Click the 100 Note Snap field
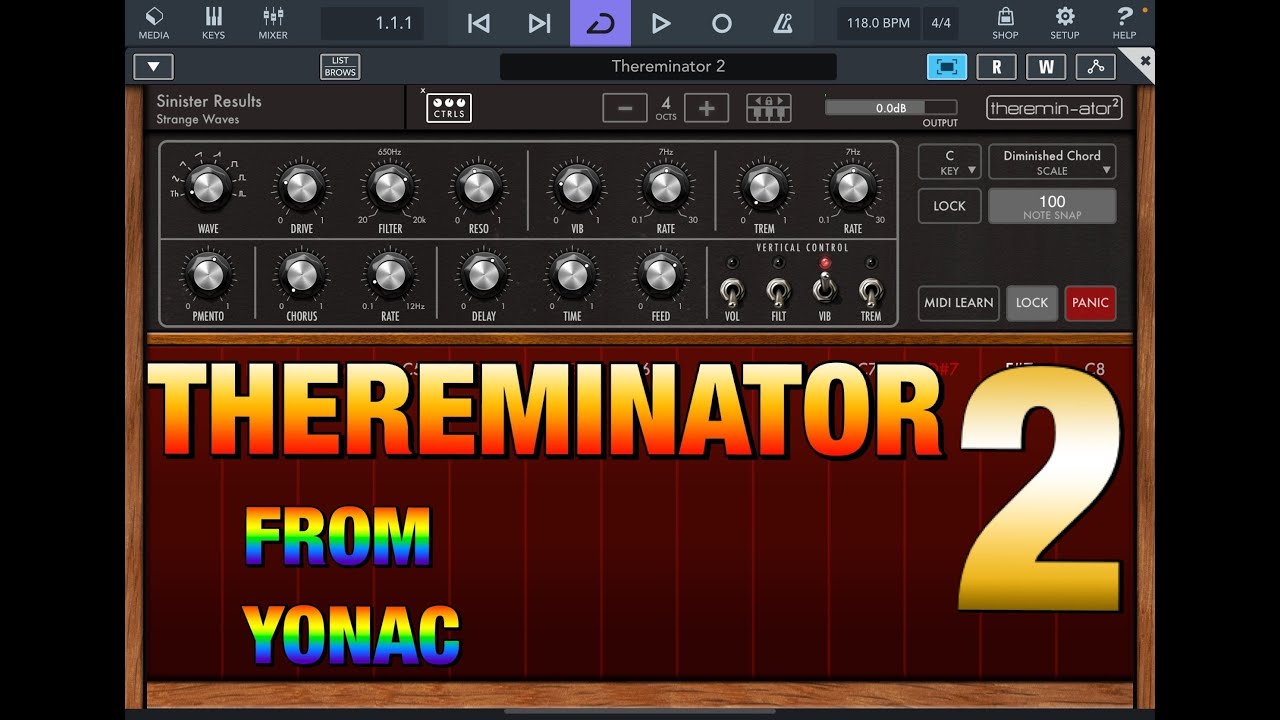 (1052, 206)
